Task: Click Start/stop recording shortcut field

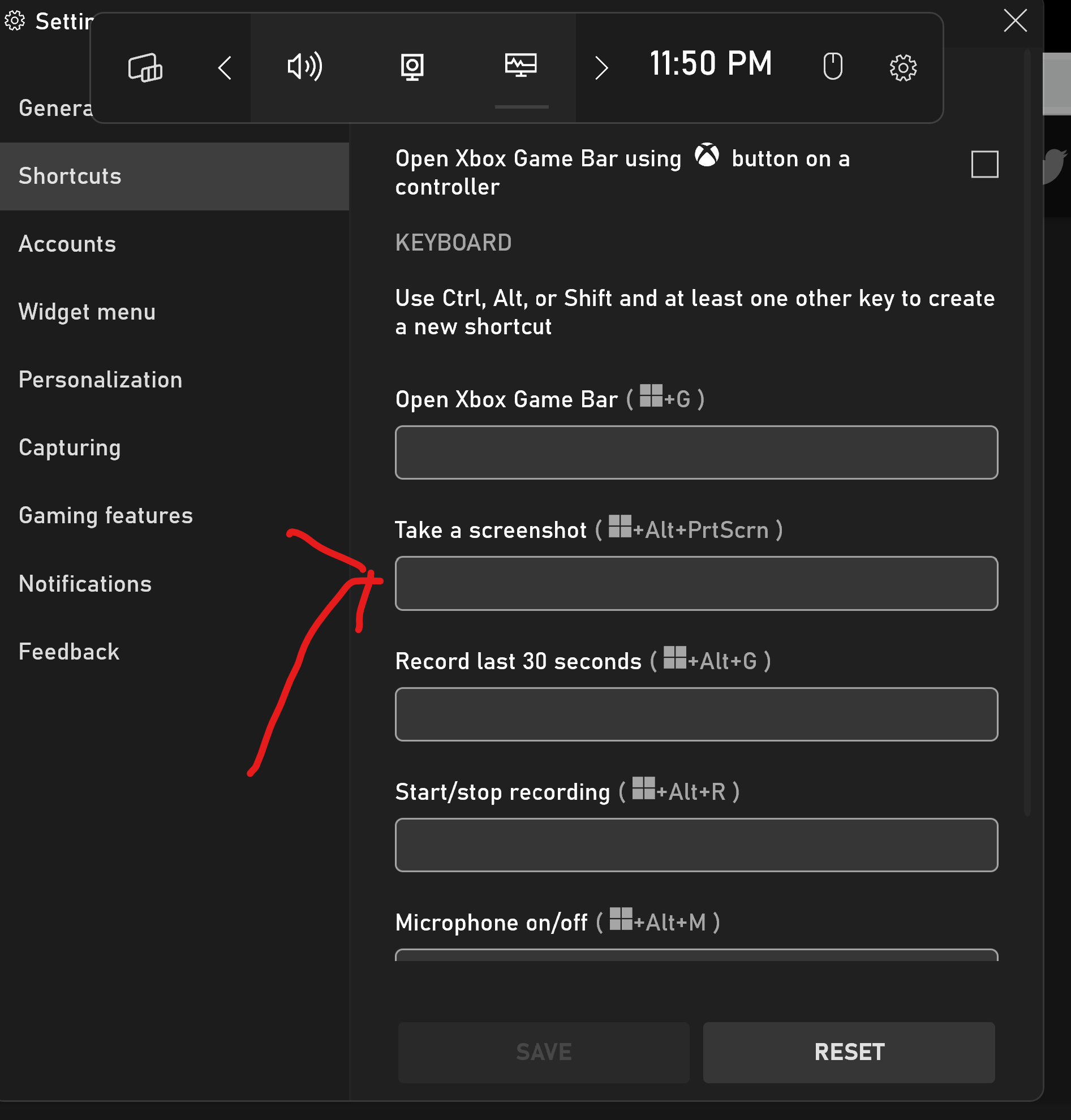Action: click(x=696, y=845)
